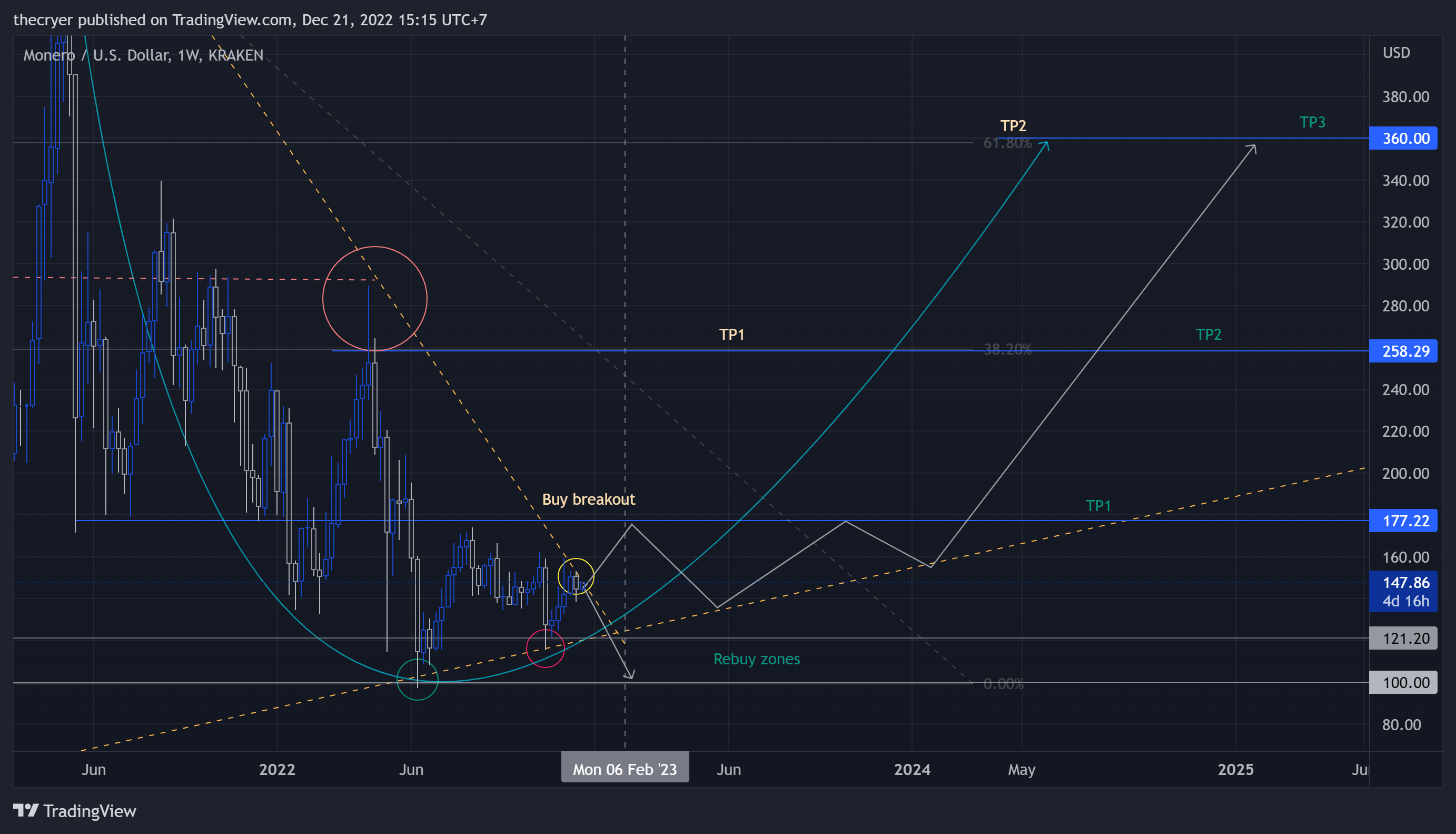Click the green TP1 label at 177.22

pyautogui.click(x=1098, y=506)
